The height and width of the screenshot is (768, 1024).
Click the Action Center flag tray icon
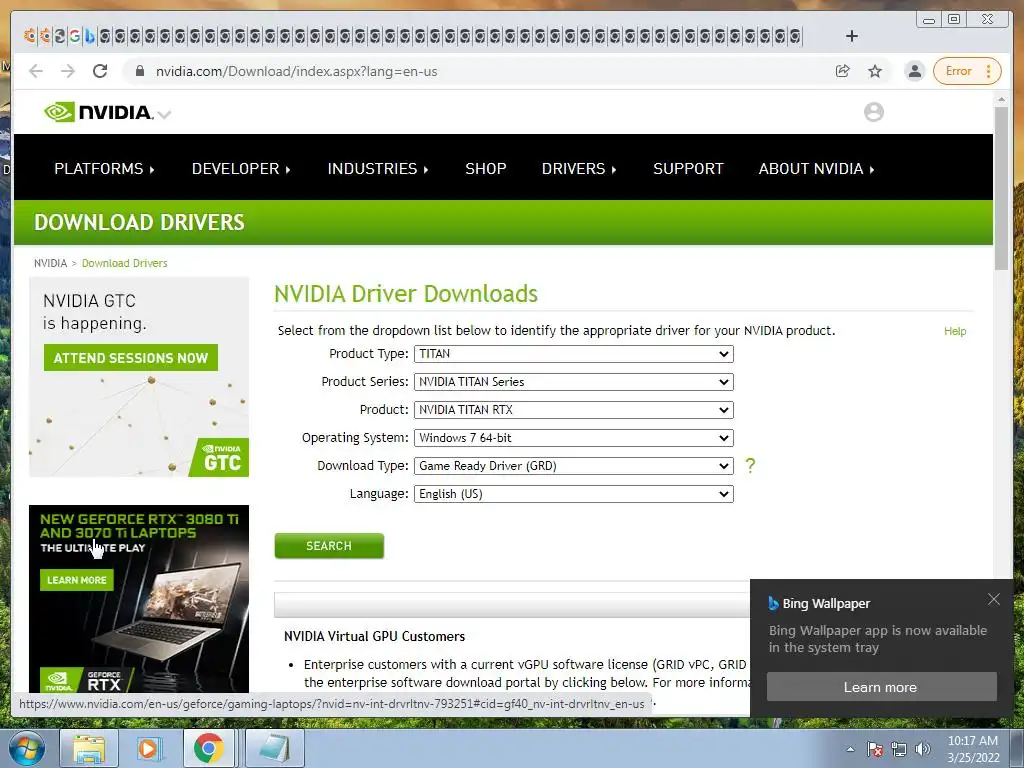pyautogui.click(x=875, y=749)
